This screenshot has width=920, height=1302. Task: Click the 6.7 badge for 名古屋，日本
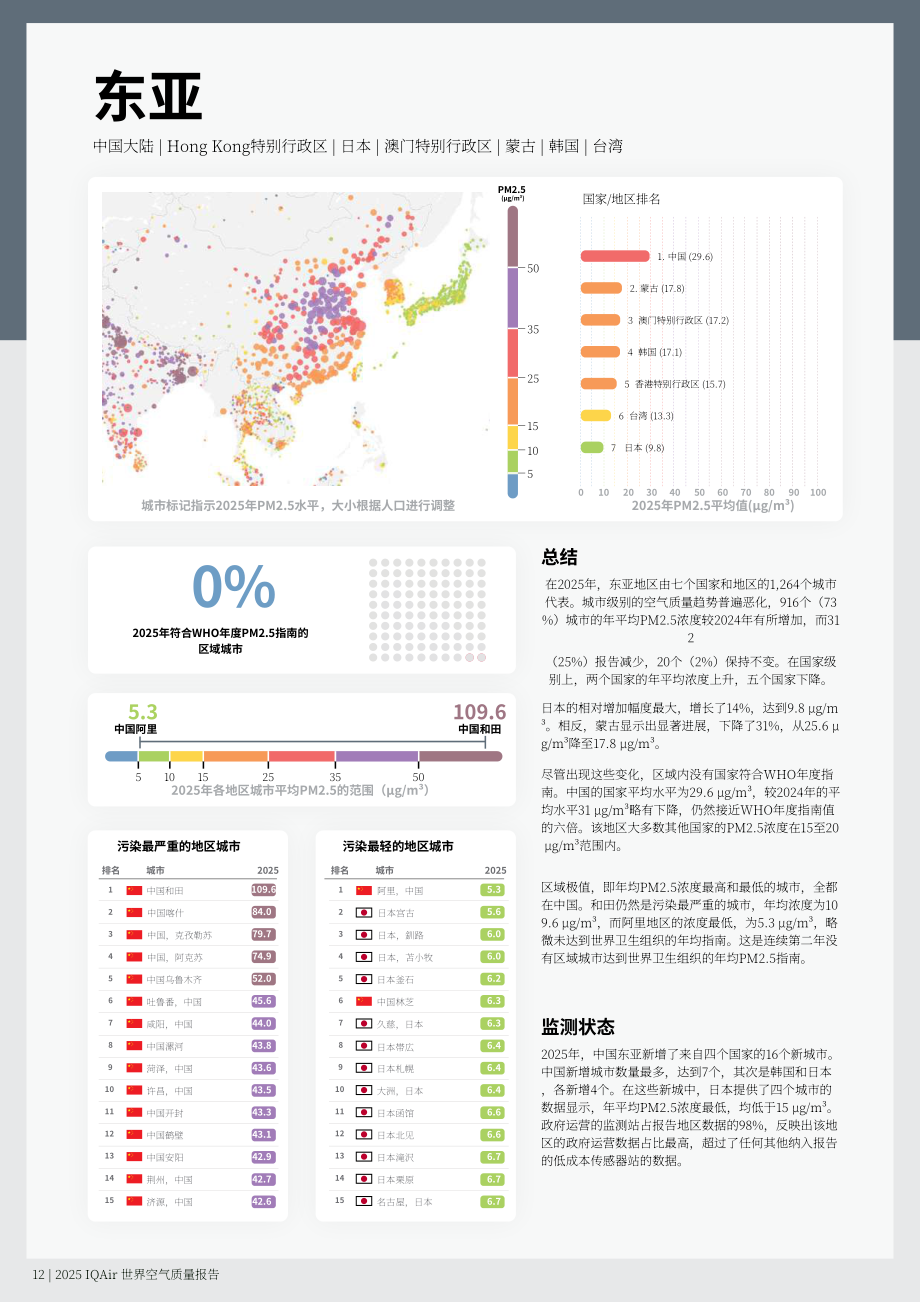click(493, 1201)
